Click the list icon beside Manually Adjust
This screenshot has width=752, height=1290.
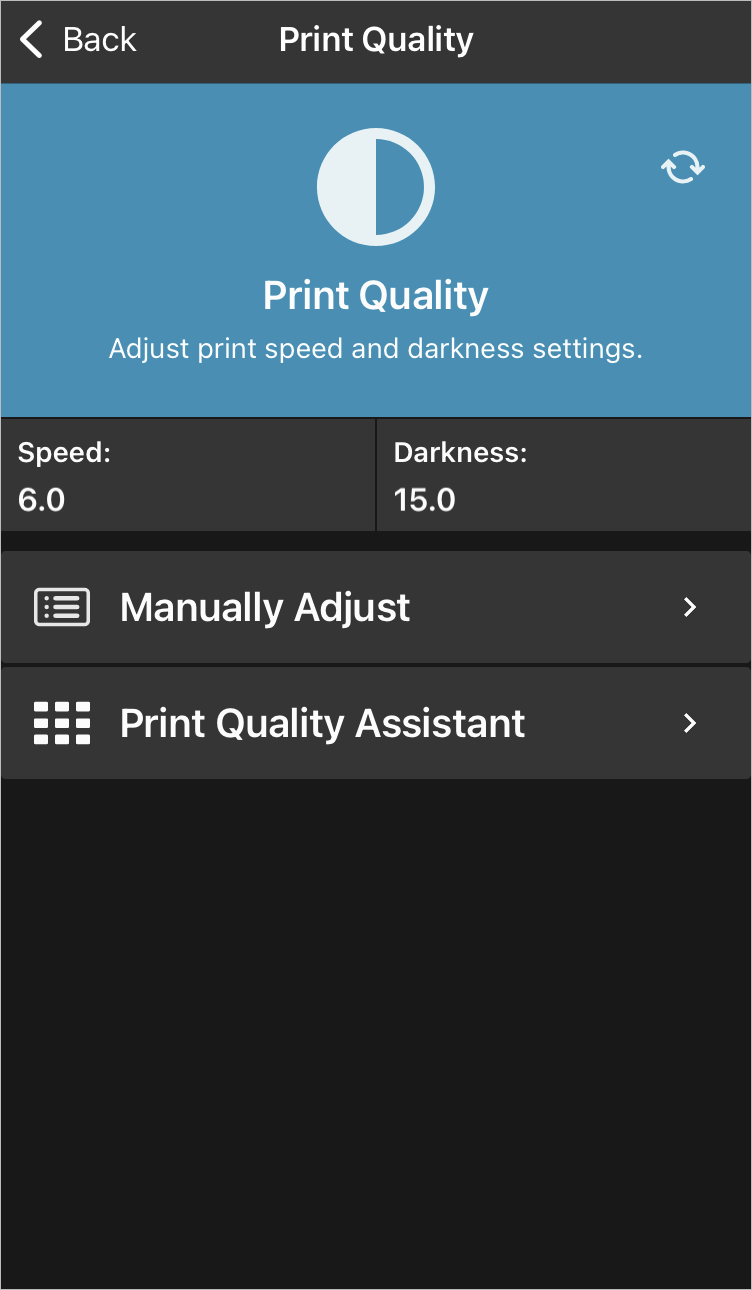tap(62, 607)
